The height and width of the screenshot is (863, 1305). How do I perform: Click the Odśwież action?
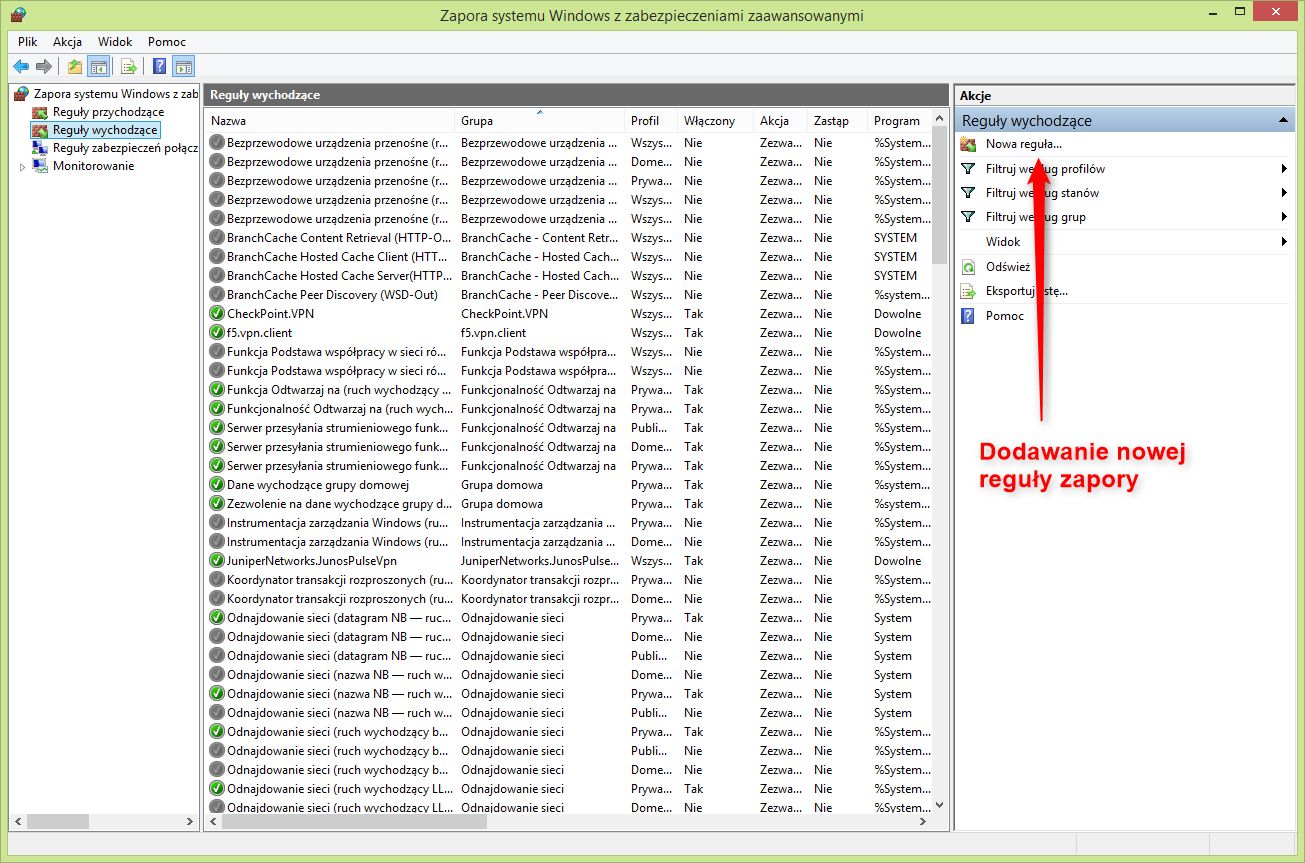(x=1008, y=267)
